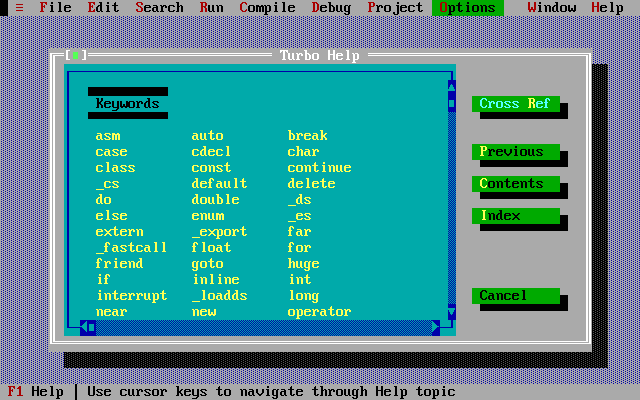Follow the inline keyword link
Viewport: 640px width, 400px height.
216,279
